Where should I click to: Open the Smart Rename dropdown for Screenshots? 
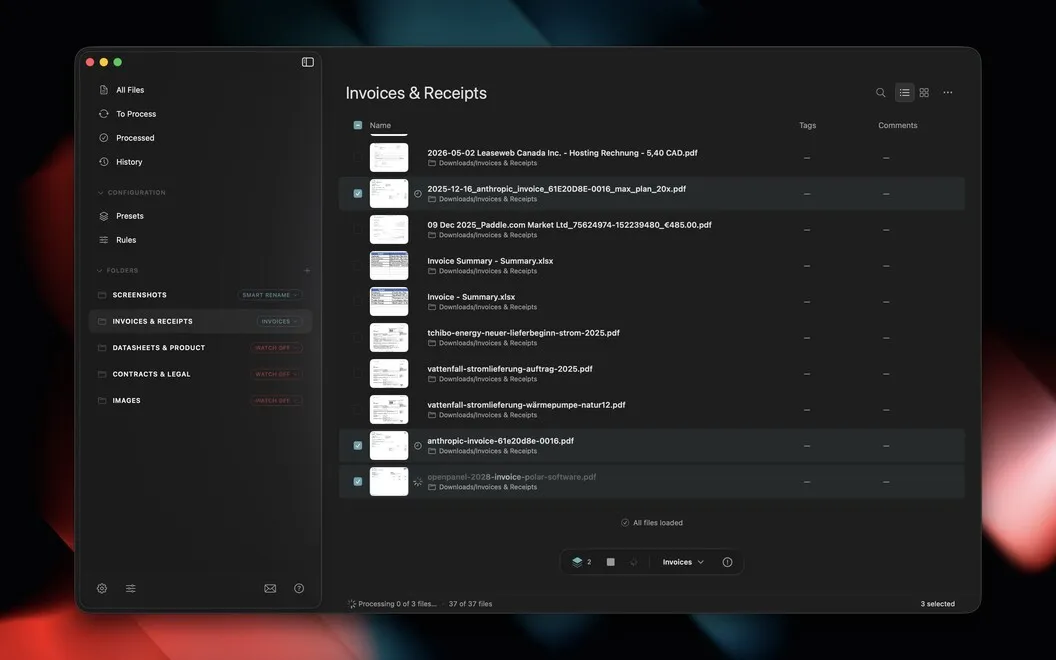[x=270, y=295]
